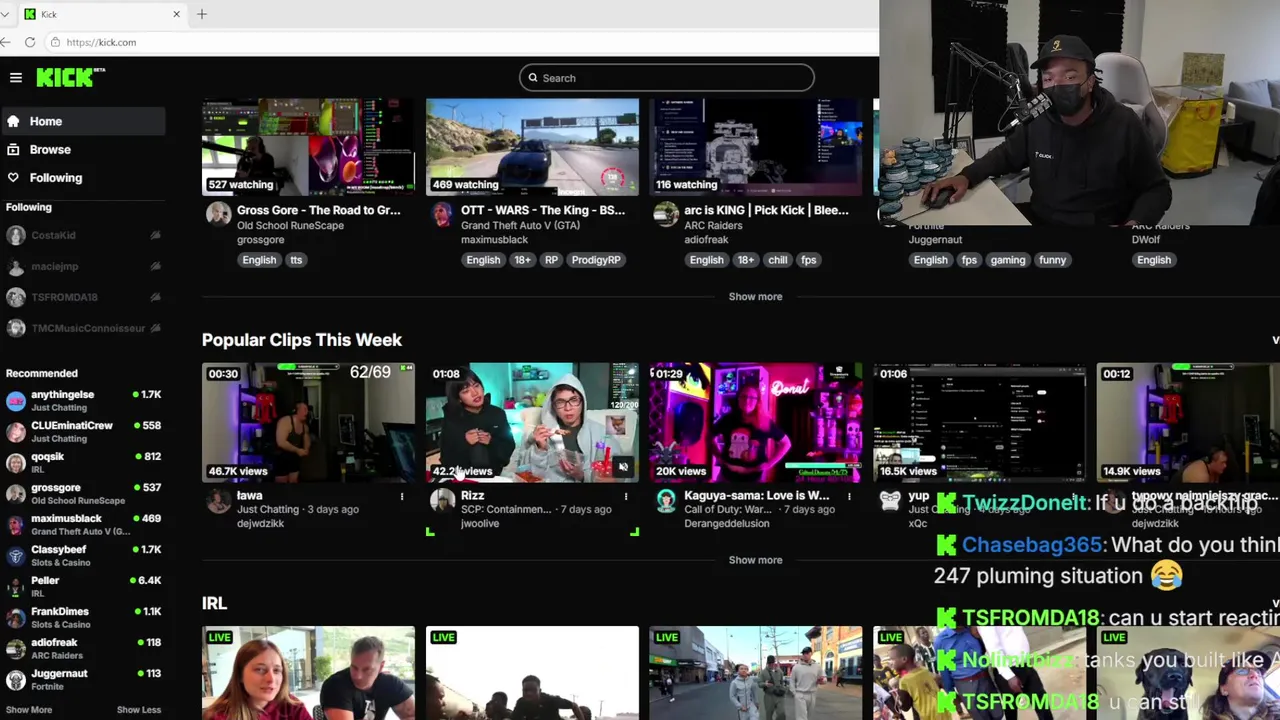Open recommended channel Classybeef
1280x720 pixels.
point(83,556)
